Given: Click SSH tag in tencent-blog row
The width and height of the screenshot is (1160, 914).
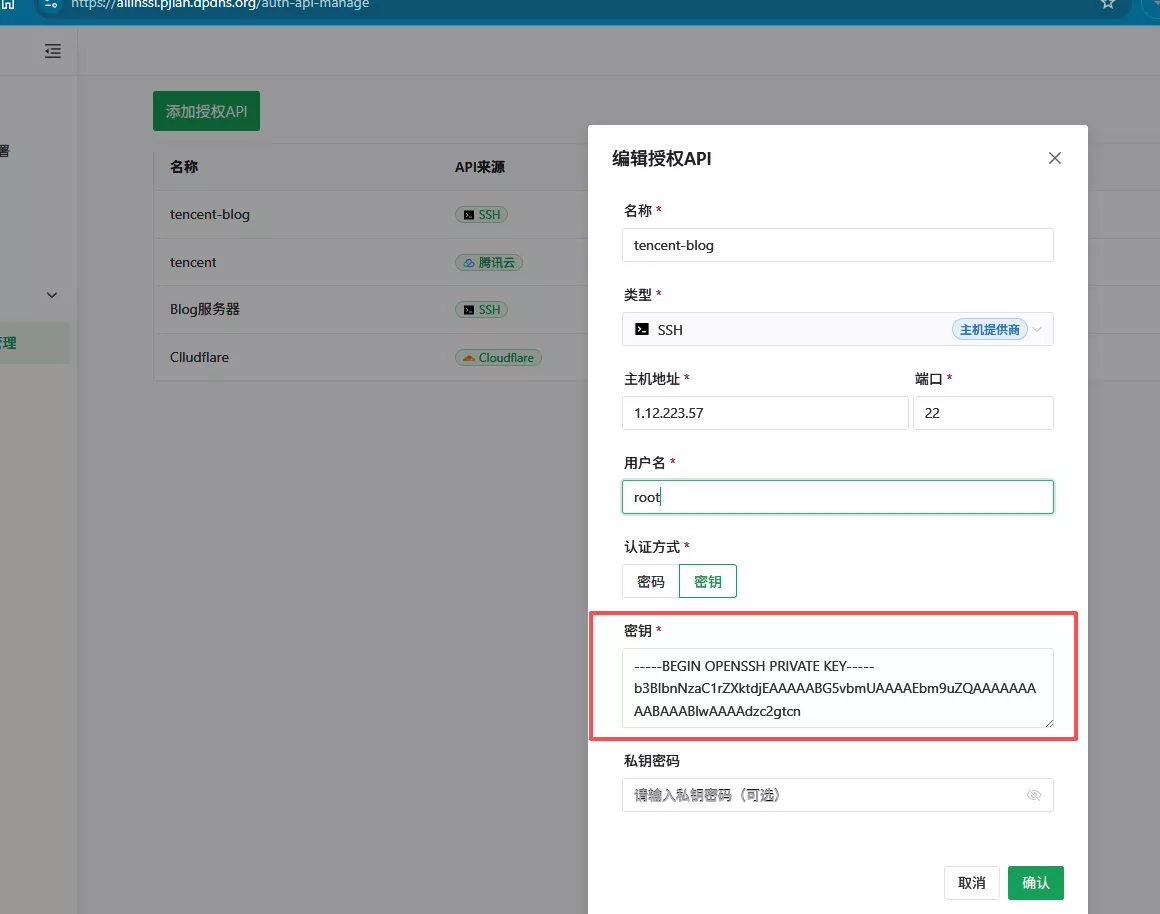Looking at the screenshot, I should tap(480, 214).
